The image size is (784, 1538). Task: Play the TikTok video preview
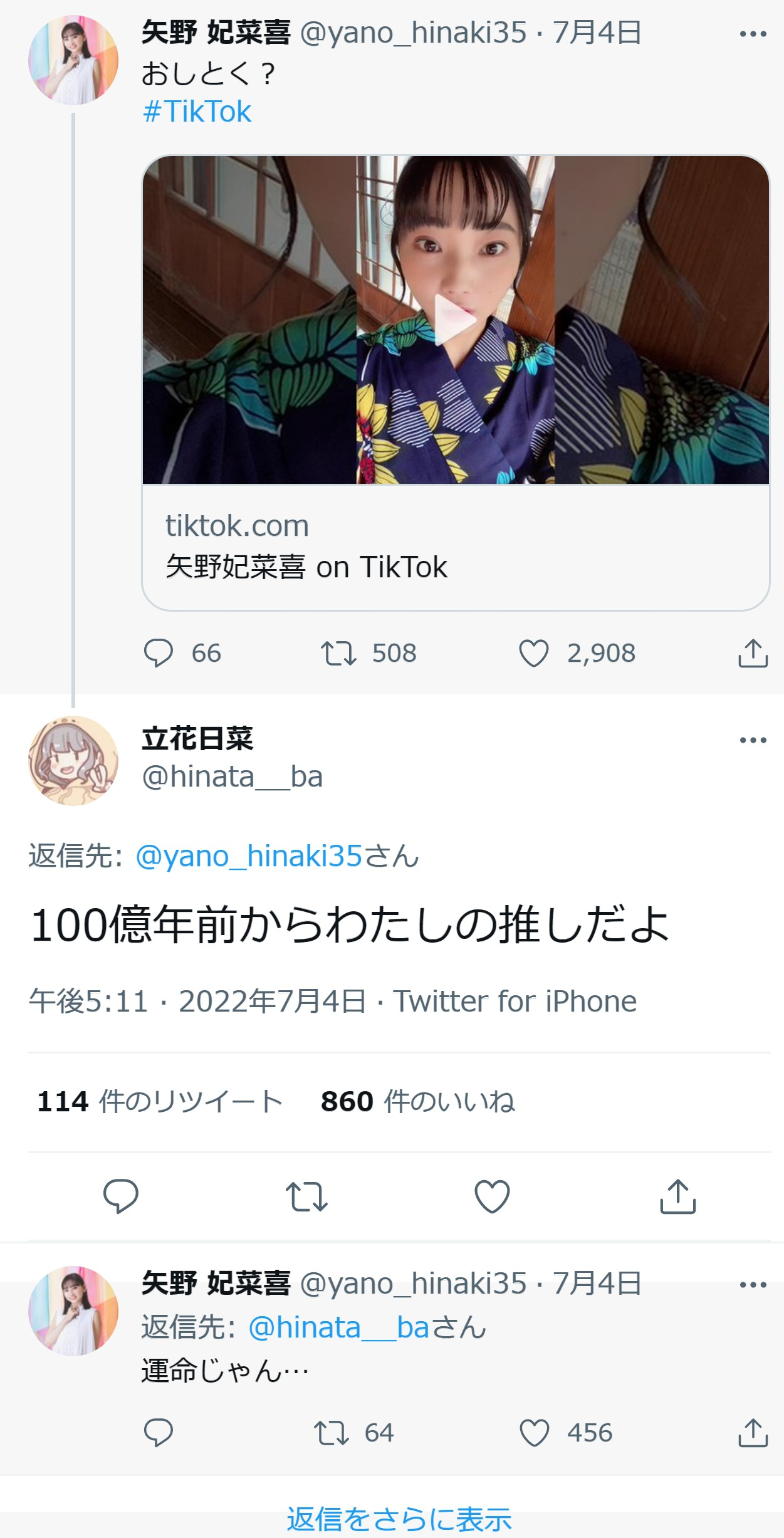click(x=456, y=320)
